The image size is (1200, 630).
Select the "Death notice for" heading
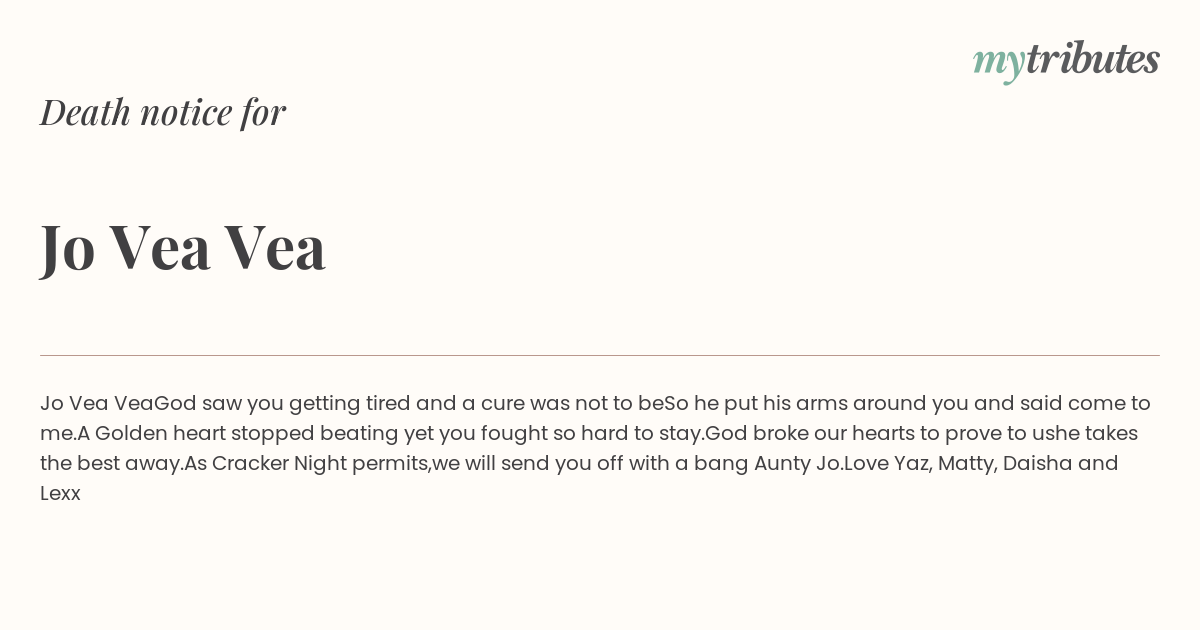pos(163,112)
